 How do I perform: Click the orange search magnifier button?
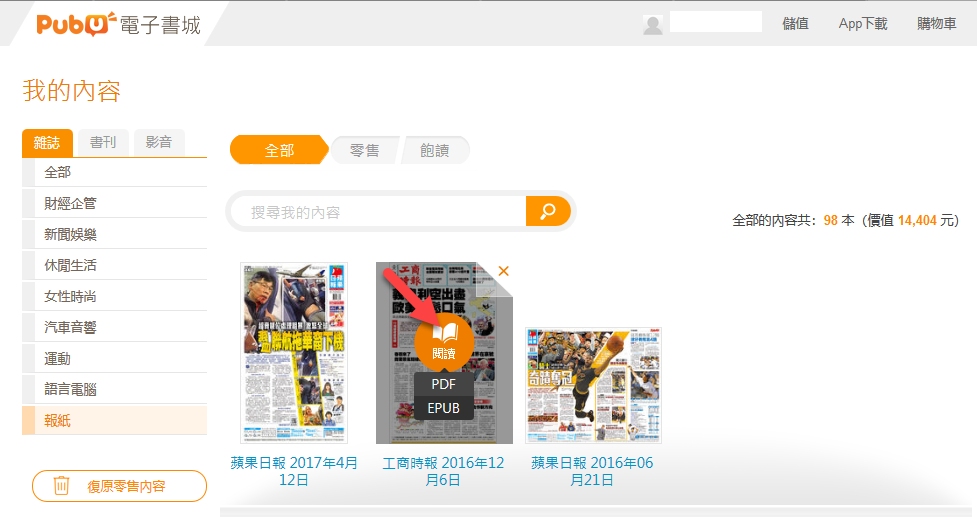click(x=548, y=211)
